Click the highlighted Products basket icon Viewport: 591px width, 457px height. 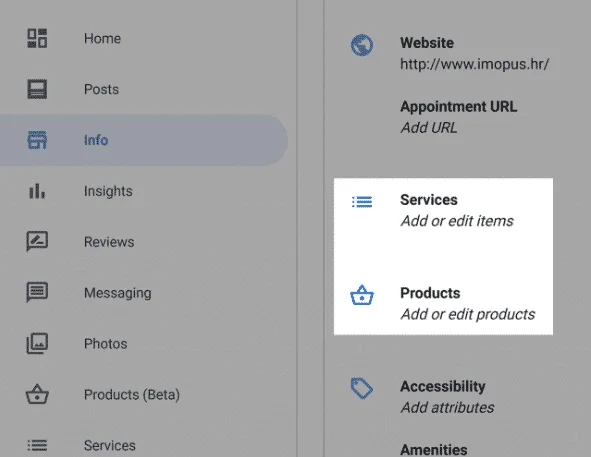point(362,295)
